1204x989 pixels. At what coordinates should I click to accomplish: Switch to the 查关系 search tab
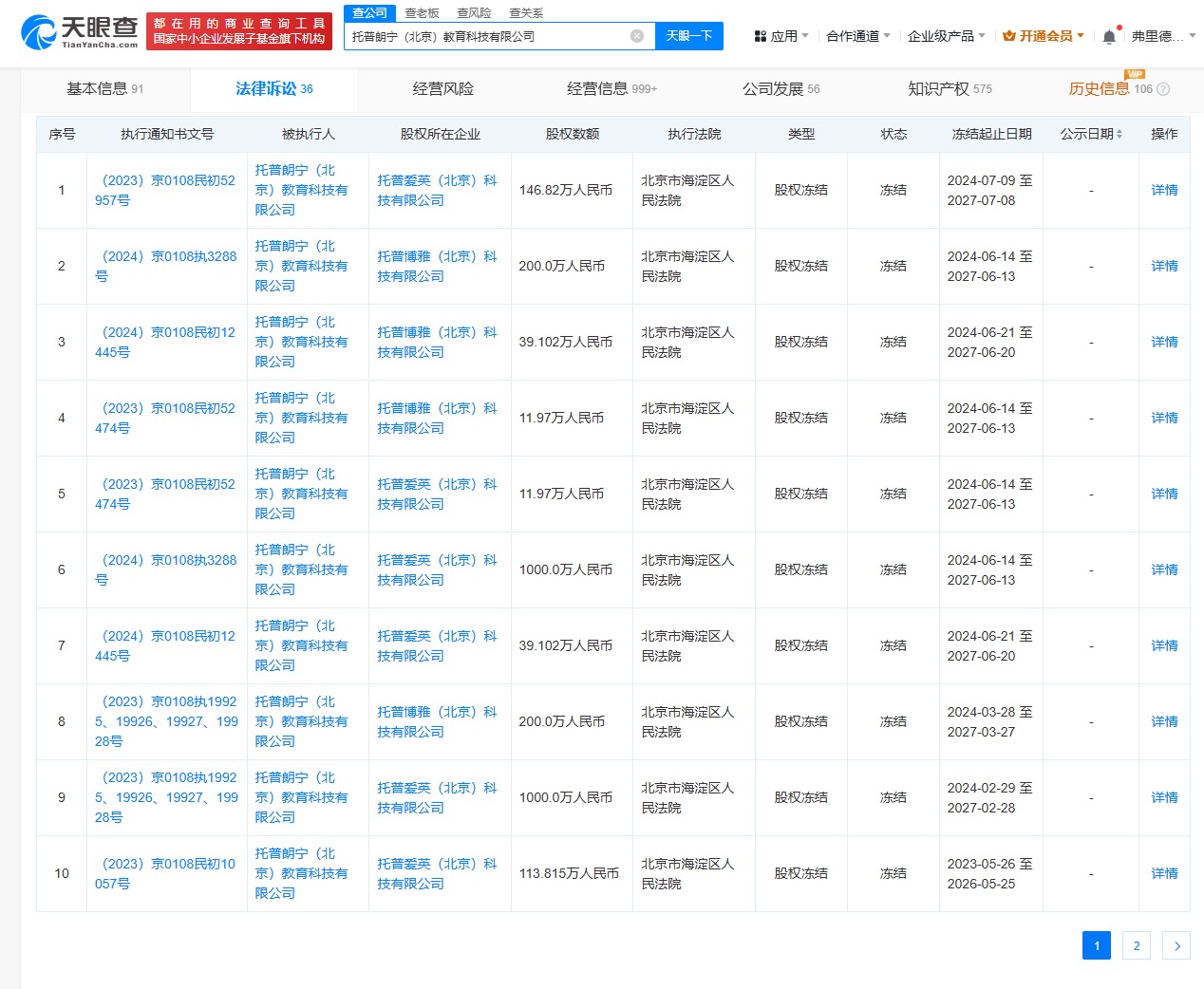point(526,13)
